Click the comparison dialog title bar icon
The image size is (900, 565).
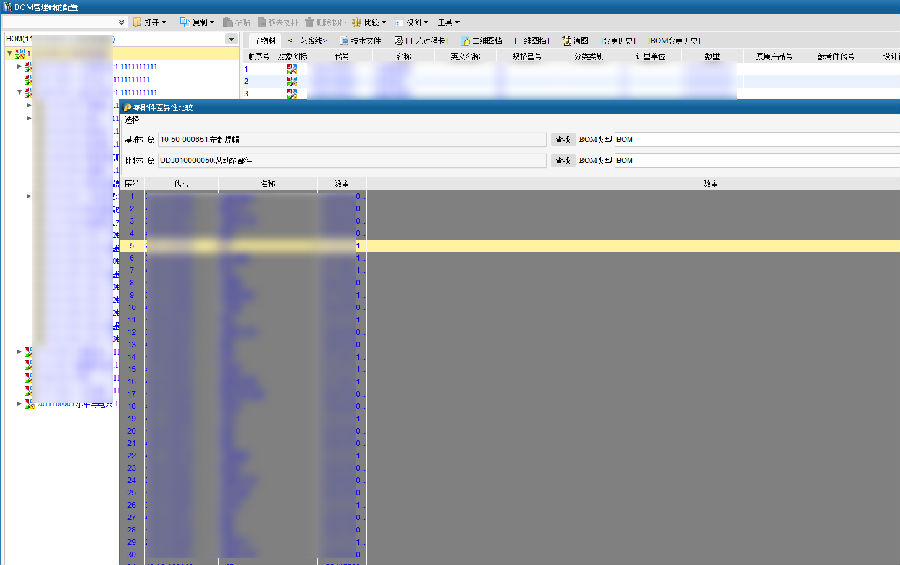pos(127,107)
